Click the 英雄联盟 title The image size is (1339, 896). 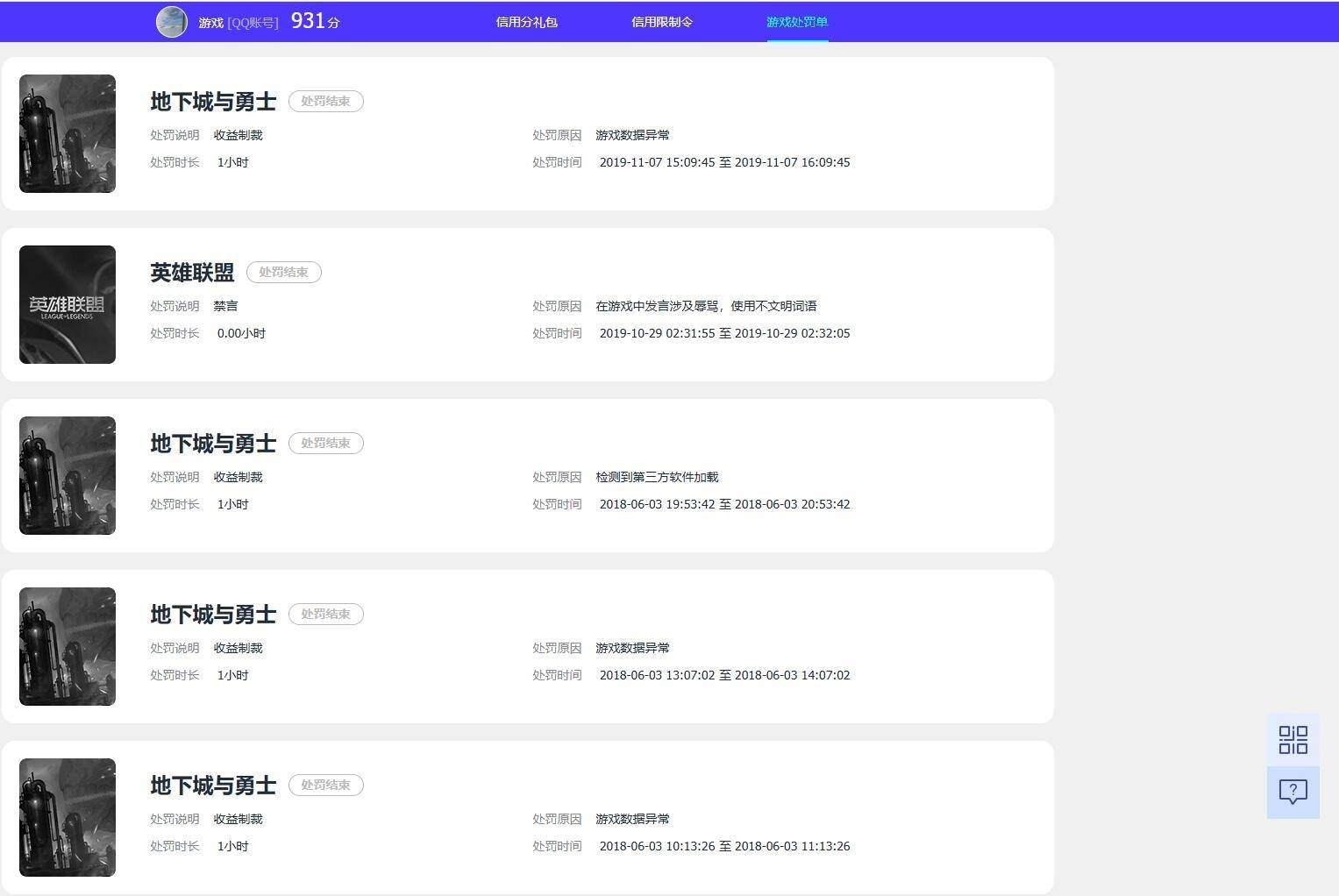coord(192,273)
